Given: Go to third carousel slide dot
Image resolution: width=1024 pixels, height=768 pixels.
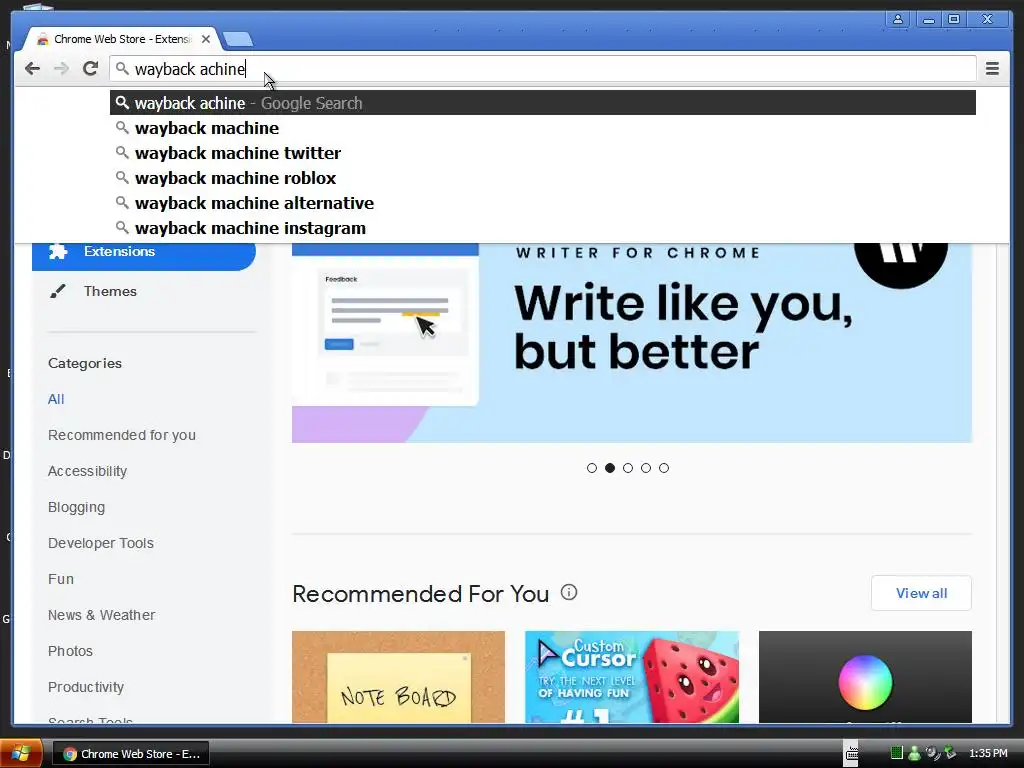Looking at the screenshot, I should coord(628,468).
